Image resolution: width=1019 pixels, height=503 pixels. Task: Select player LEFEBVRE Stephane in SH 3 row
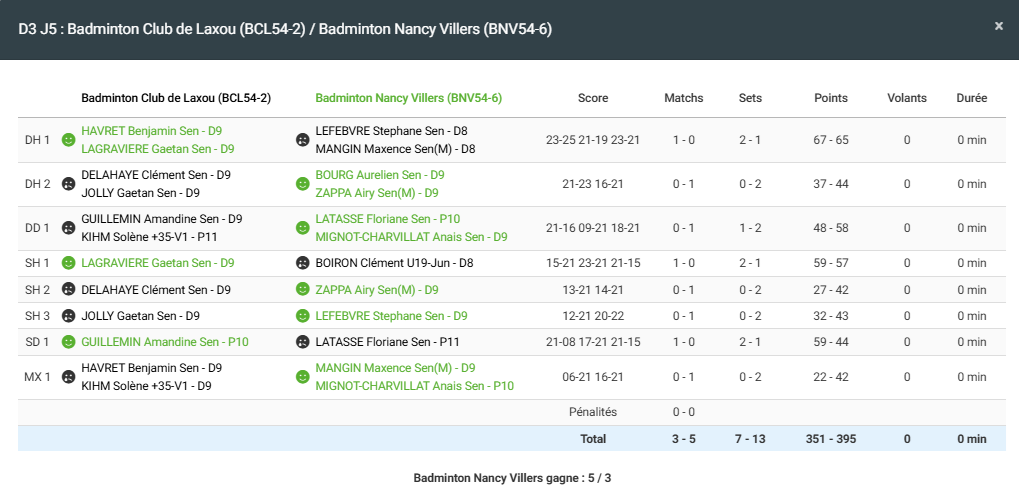point(391,316)
